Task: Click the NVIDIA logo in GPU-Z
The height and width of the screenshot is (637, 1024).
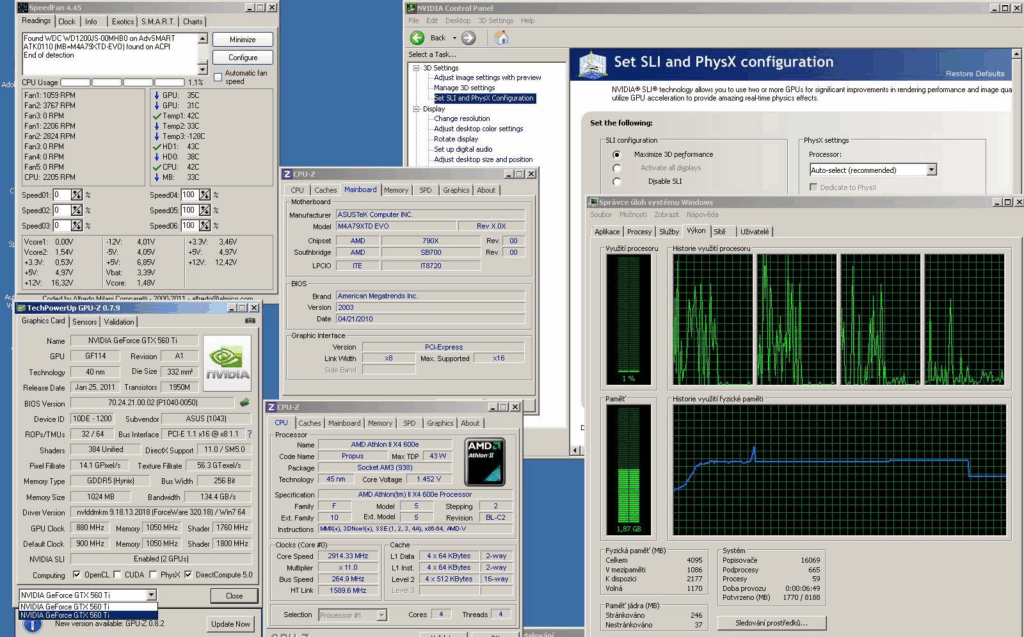Action: [x=227, y=363]
